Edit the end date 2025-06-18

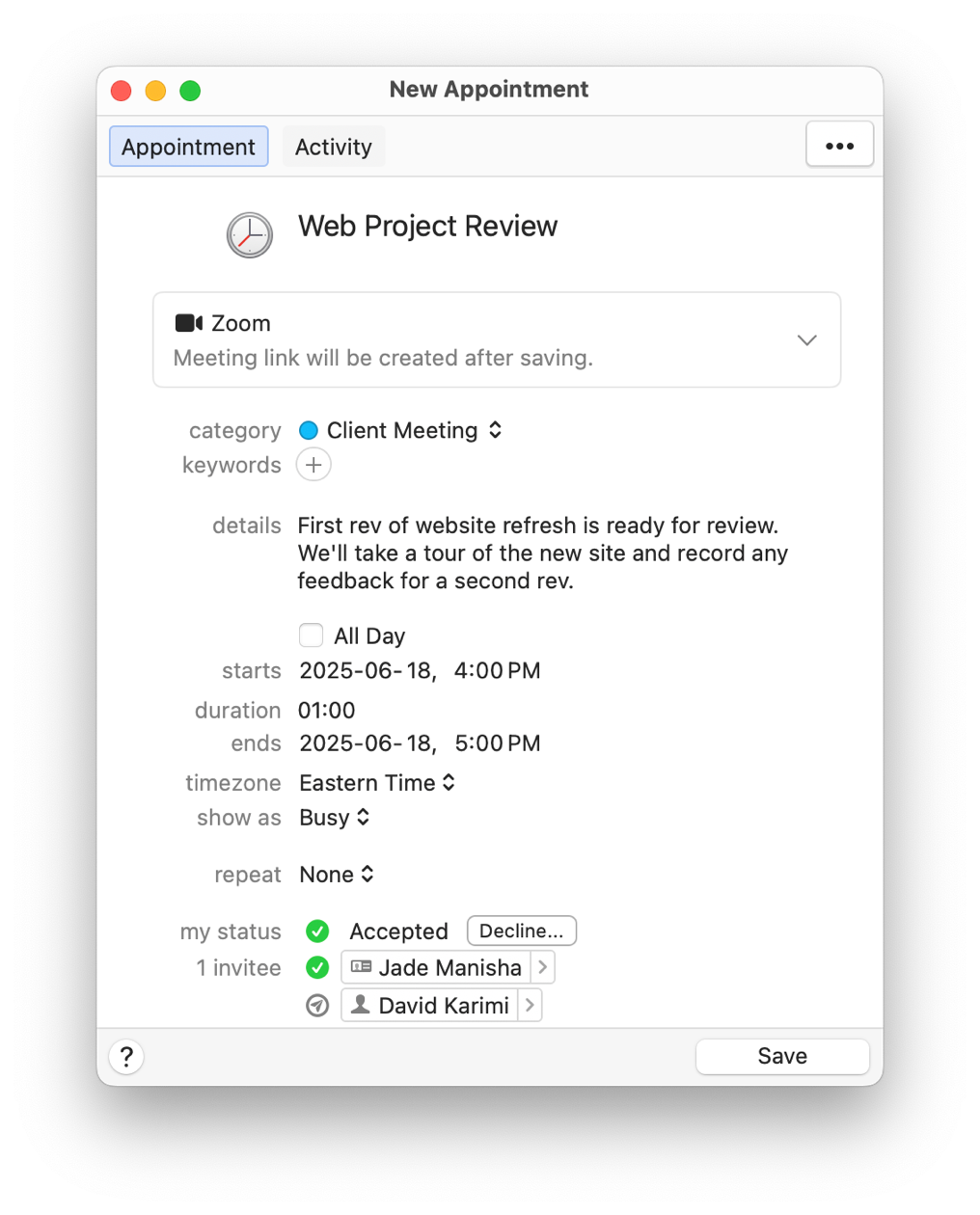pyautogui.click(x=366, y=743)
